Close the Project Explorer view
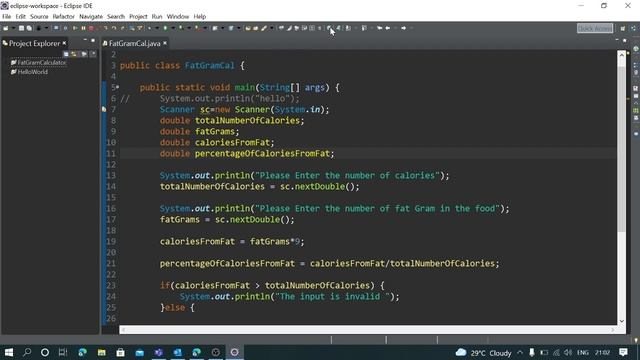Screen dimensions: 640x360 pos(64,43)
